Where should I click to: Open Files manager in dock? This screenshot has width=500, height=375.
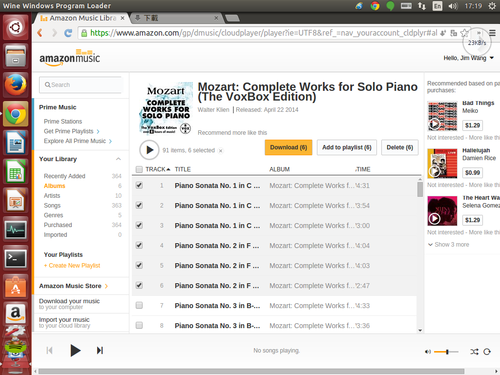pos(15,56)
